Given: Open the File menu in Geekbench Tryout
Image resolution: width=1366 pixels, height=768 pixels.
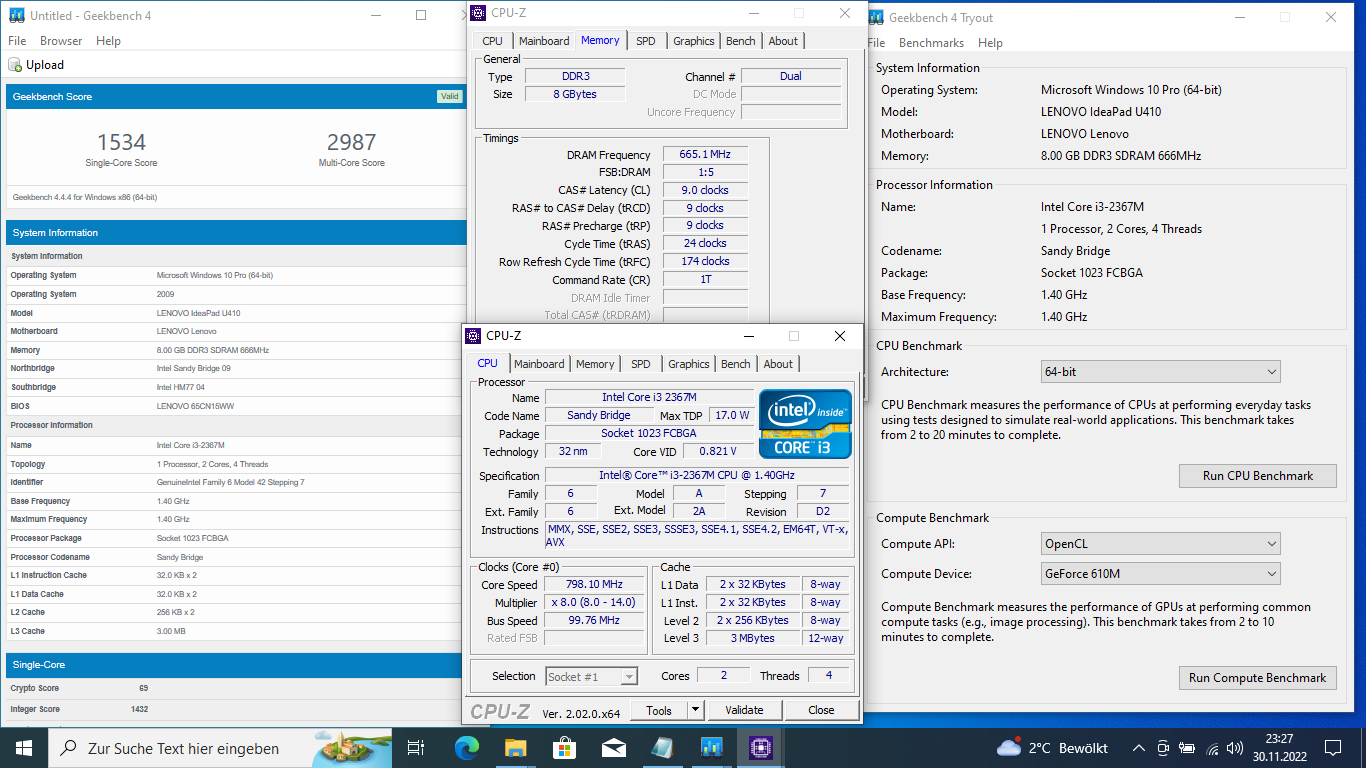Looking at the screenshot, I should tap(877, 43).
